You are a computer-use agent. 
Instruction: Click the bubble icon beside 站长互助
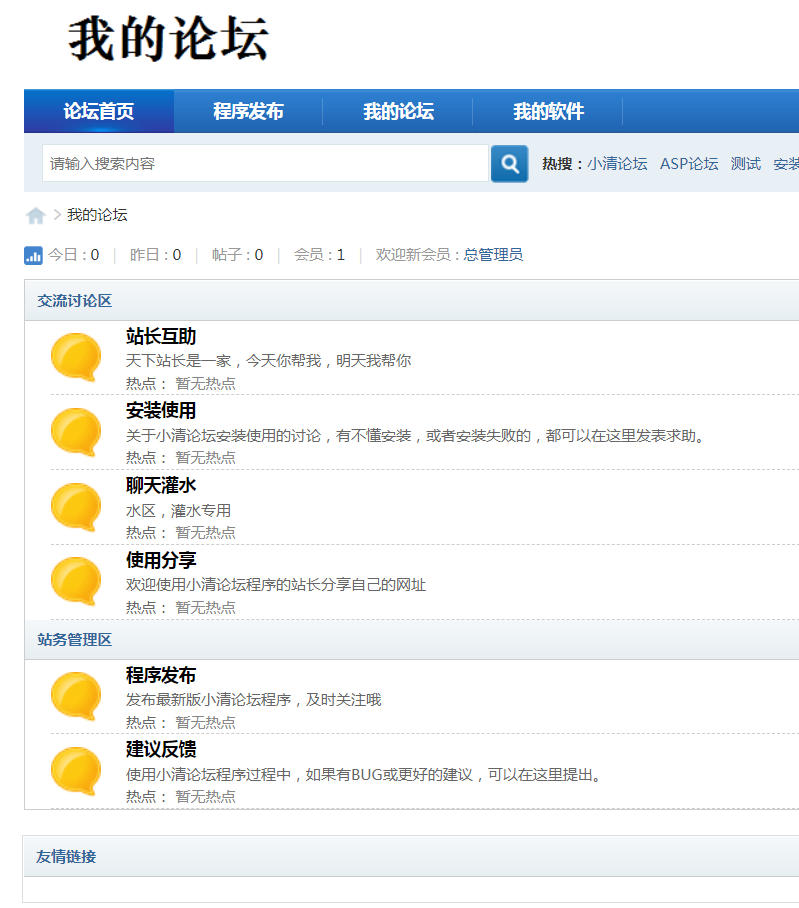click(76, 357)
